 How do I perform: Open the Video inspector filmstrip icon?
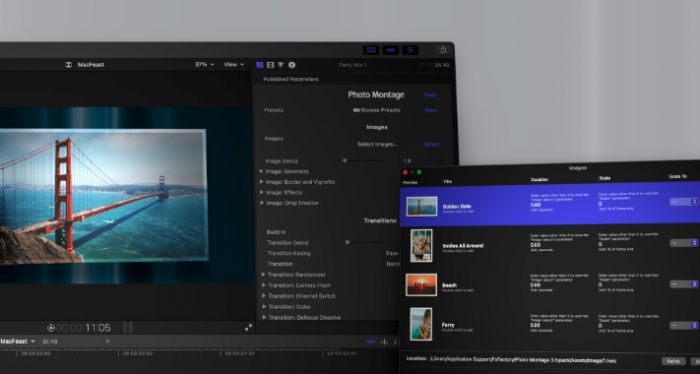pos(271,65)
